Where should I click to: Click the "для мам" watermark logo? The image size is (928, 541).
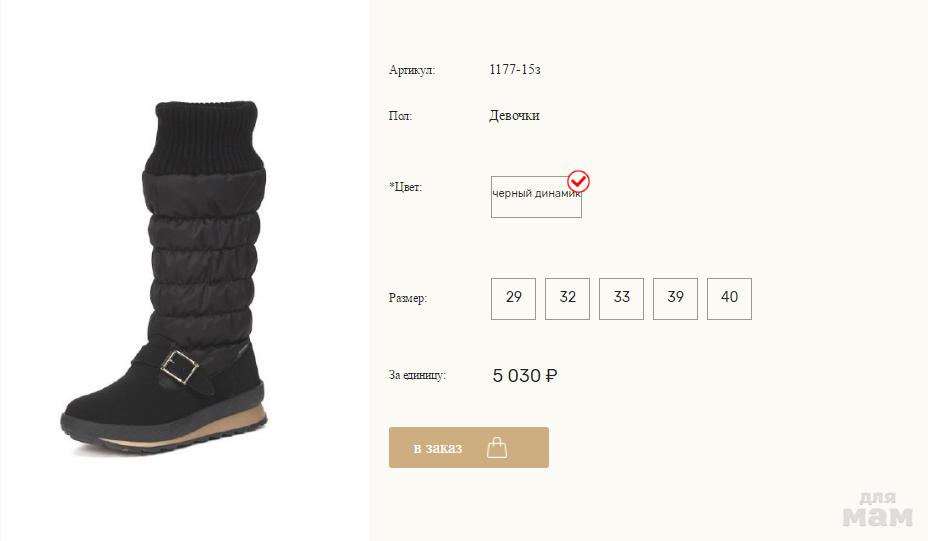click(877, 509)
